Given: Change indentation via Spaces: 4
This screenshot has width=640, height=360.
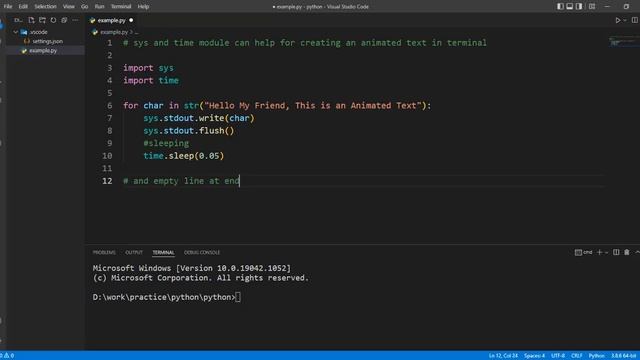Looking at the screenshot, I should click(534, 356).
